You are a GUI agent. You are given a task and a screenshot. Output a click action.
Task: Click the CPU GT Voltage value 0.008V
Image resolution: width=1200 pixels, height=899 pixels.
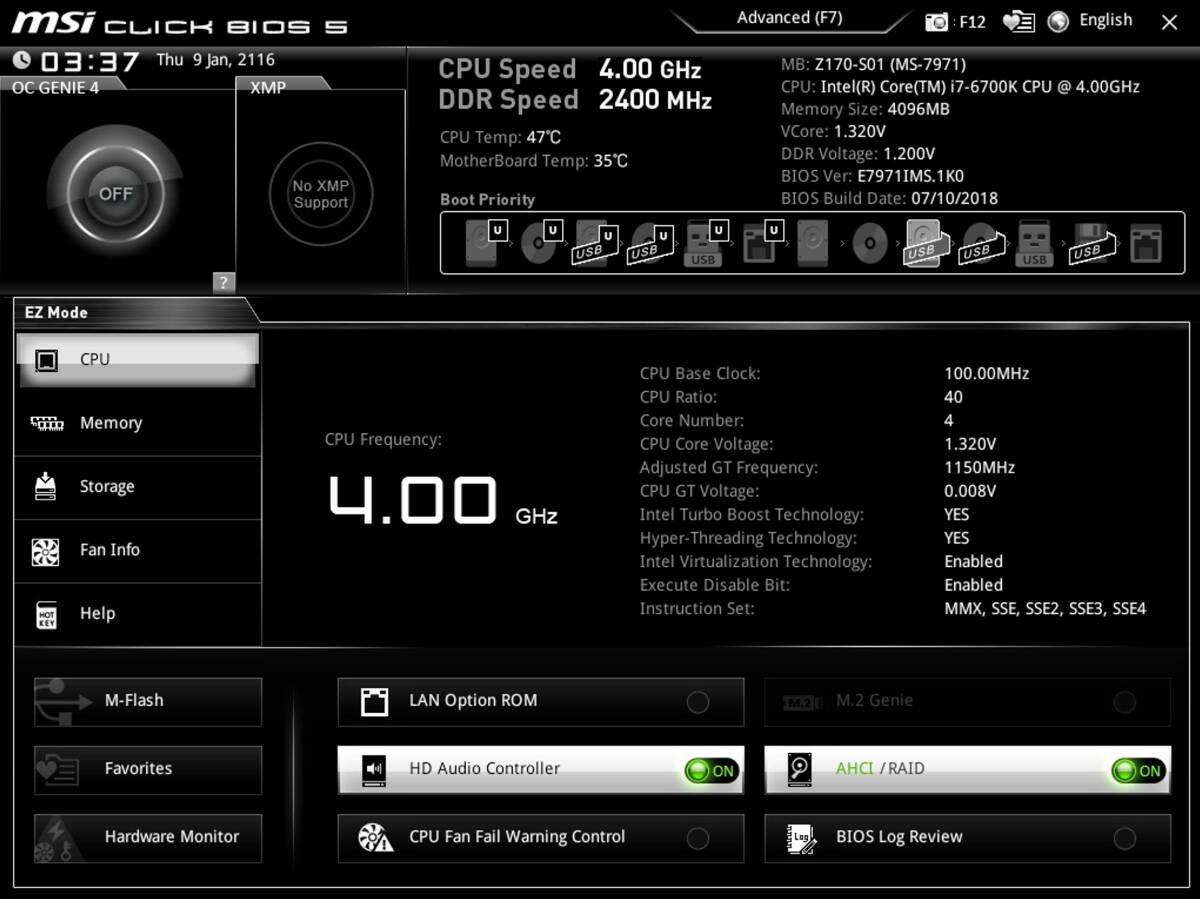coord(969,491)
